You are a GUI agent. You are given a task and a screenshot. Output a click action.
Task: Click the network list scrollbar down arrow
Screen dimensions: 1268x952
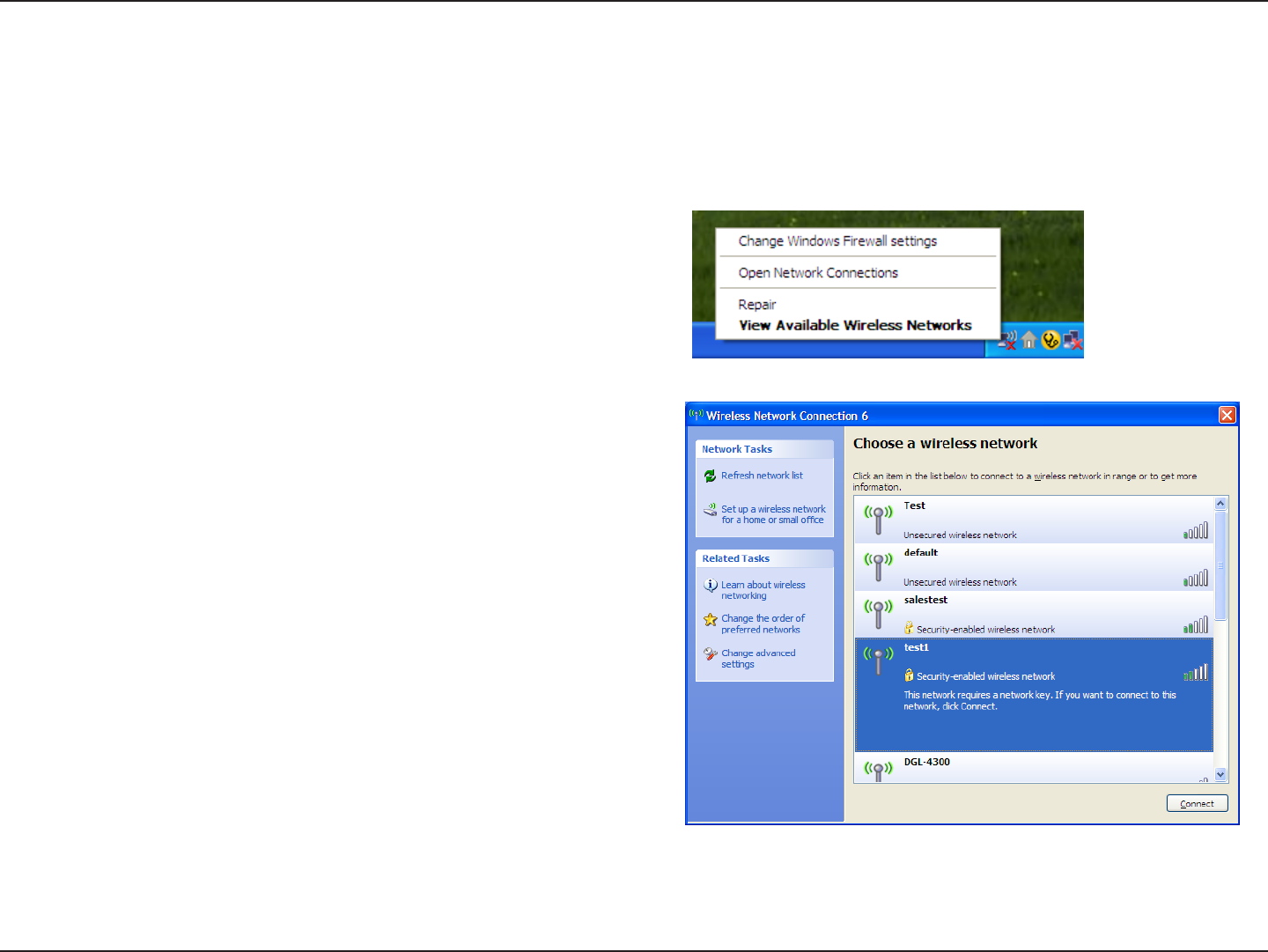pos(1220,775)
